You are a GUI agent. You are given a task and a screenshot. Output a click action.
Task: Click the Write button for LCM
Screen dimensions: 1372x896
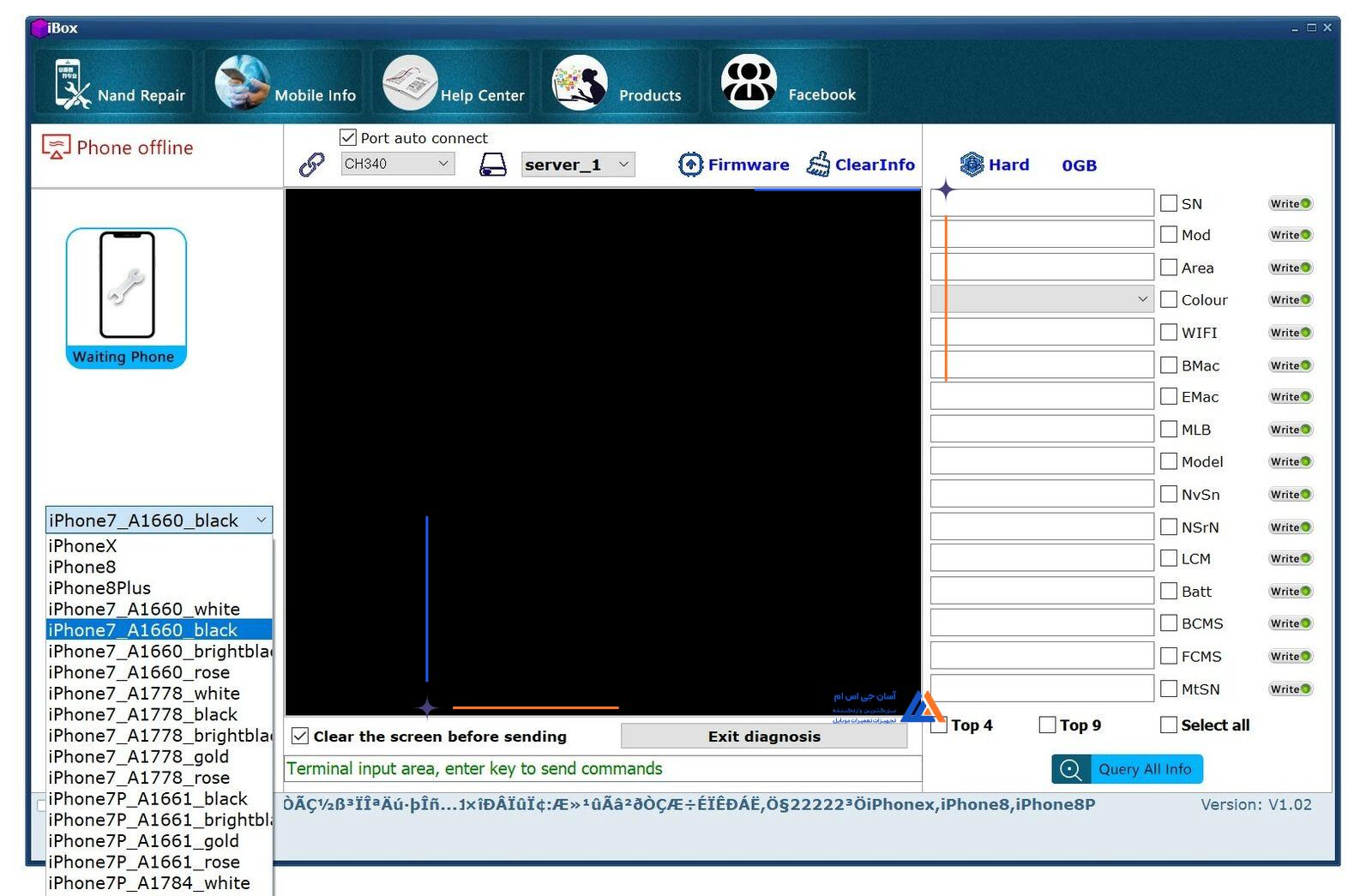[x=1291, y=559]
